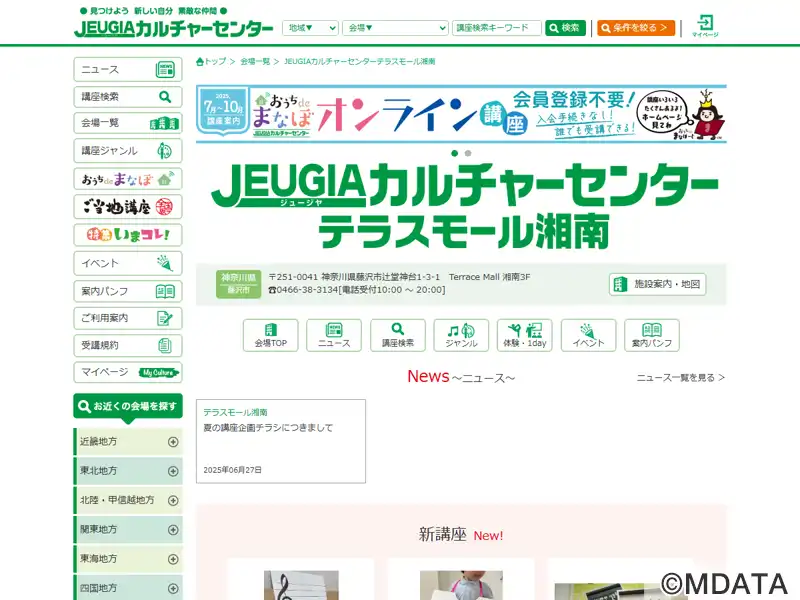Image resolution: width=800 pixels, height=600 pixels.
Task: Expand the 関東地方 region
Action: [x=128, y=530]
